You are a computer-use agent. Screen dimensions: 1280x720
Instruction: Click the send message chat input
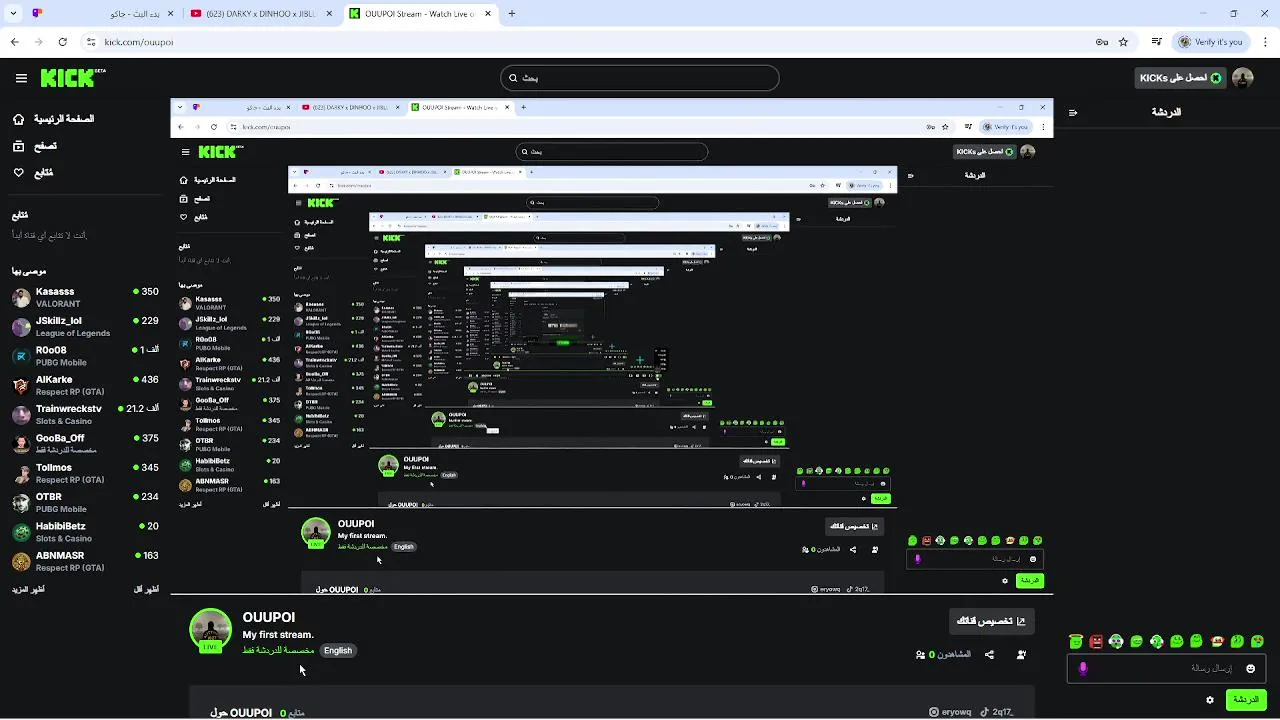1167,668
